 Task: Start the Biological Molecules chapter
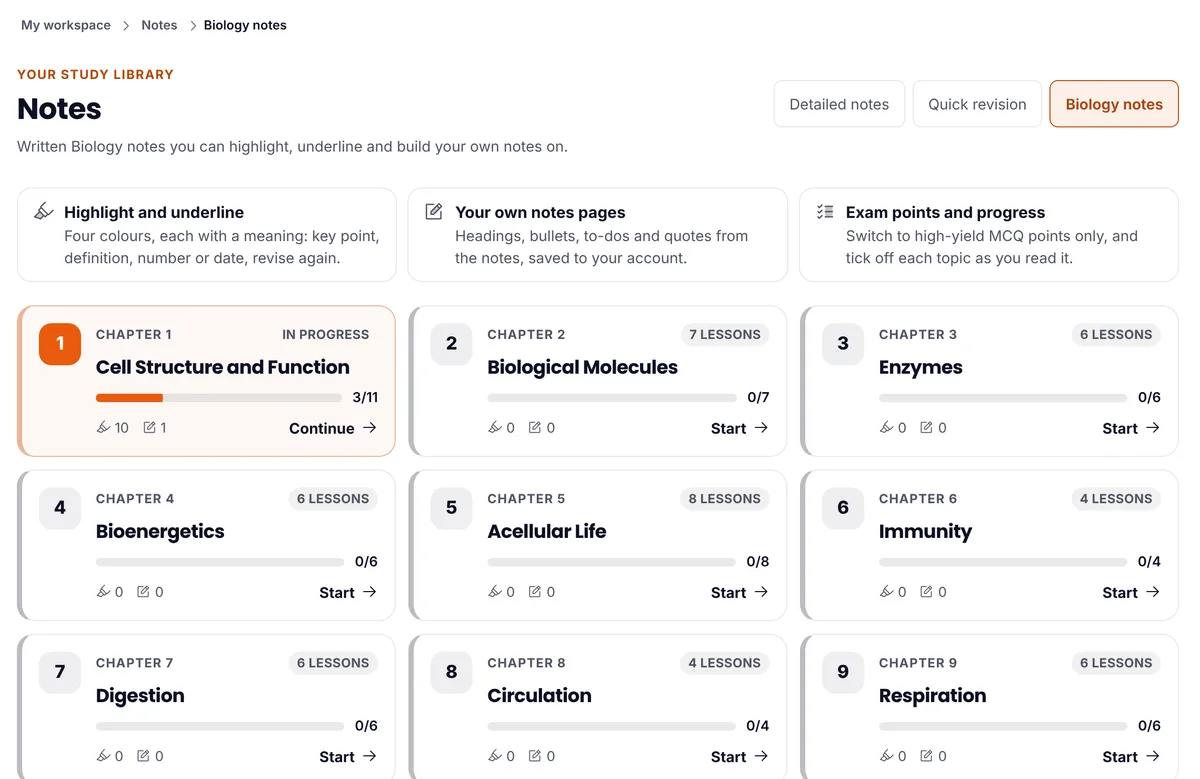(739, 428)
